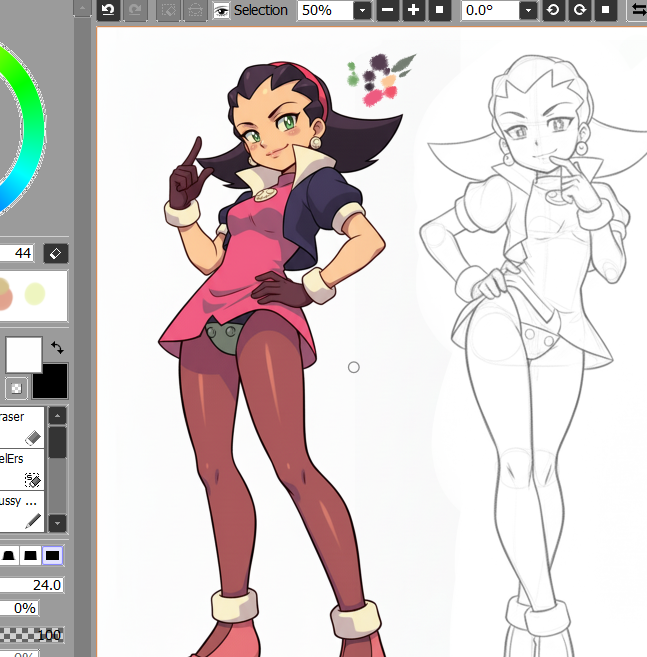
Task: Rotate the canvas counterclockwise
Action: (553, 10)
